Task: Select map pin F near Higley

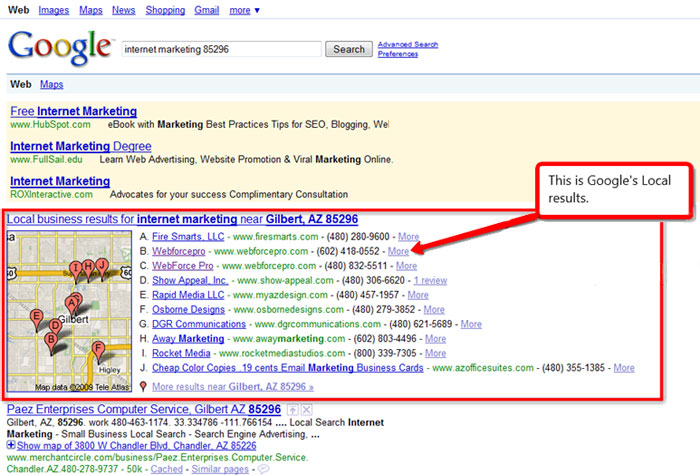Action: tap(98, 350)
